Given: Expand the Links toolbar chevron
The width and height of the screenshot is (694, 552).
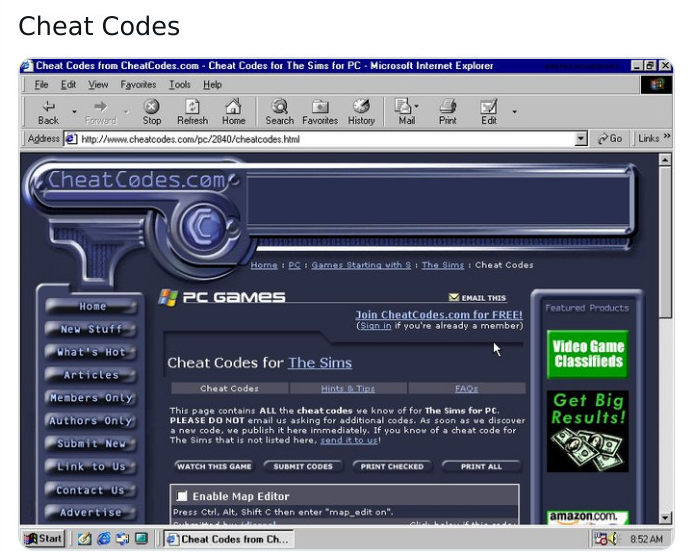Looking at the screenshot, I should [667, 136].
